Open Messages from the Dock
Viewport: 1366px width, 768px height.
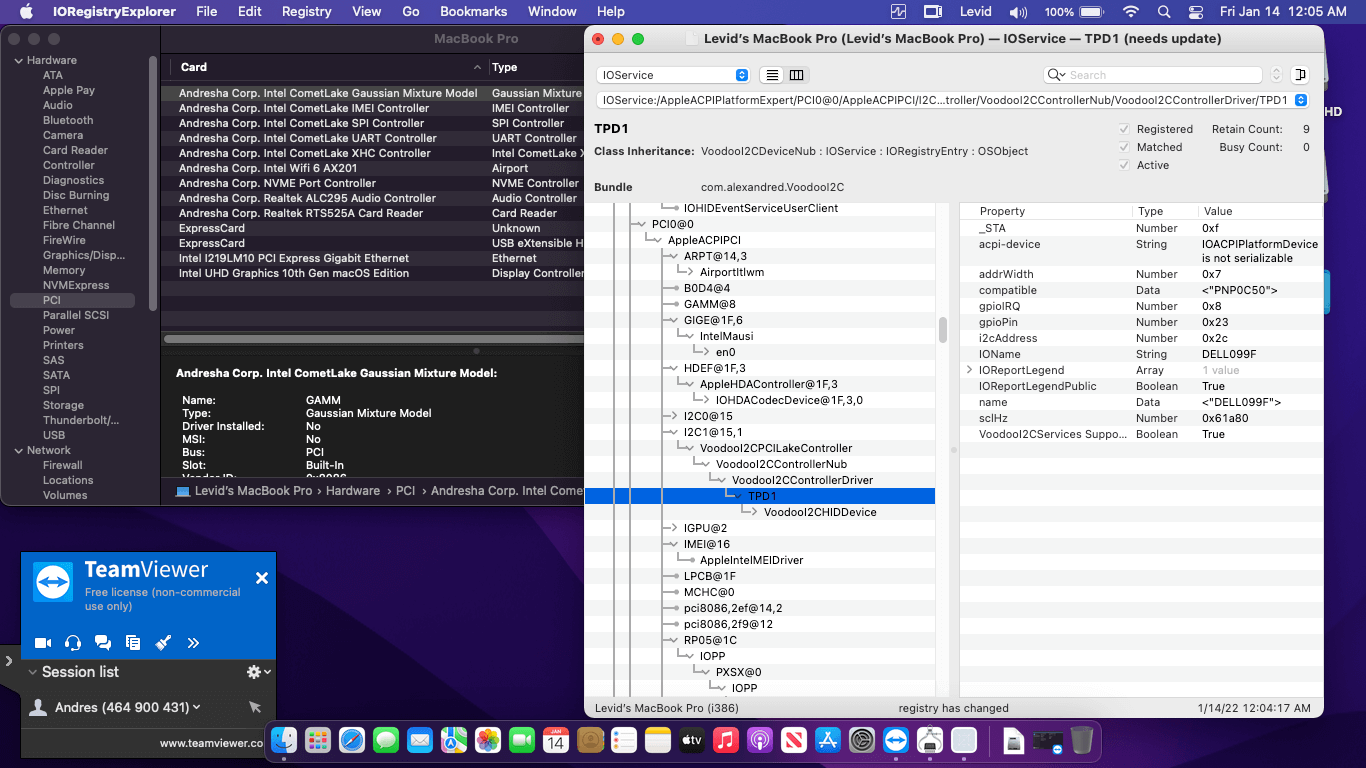point(386,740)
